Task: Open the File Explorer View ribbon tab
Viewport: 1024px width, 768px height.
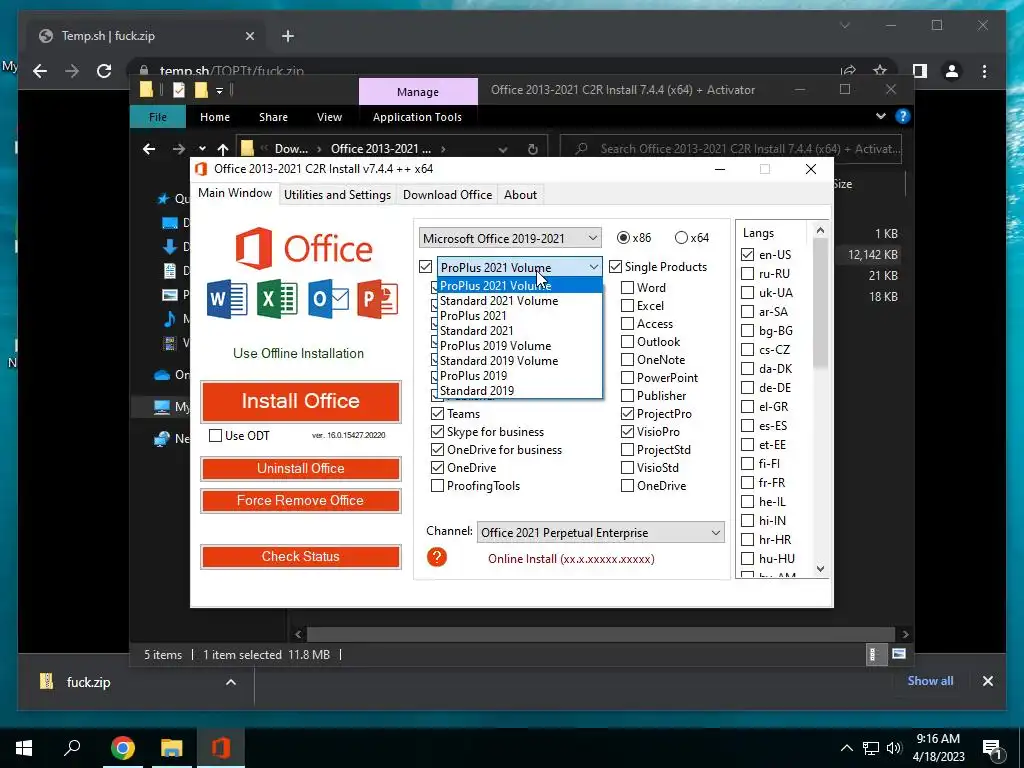Action: pyautogui.click(x=329, y=117)
